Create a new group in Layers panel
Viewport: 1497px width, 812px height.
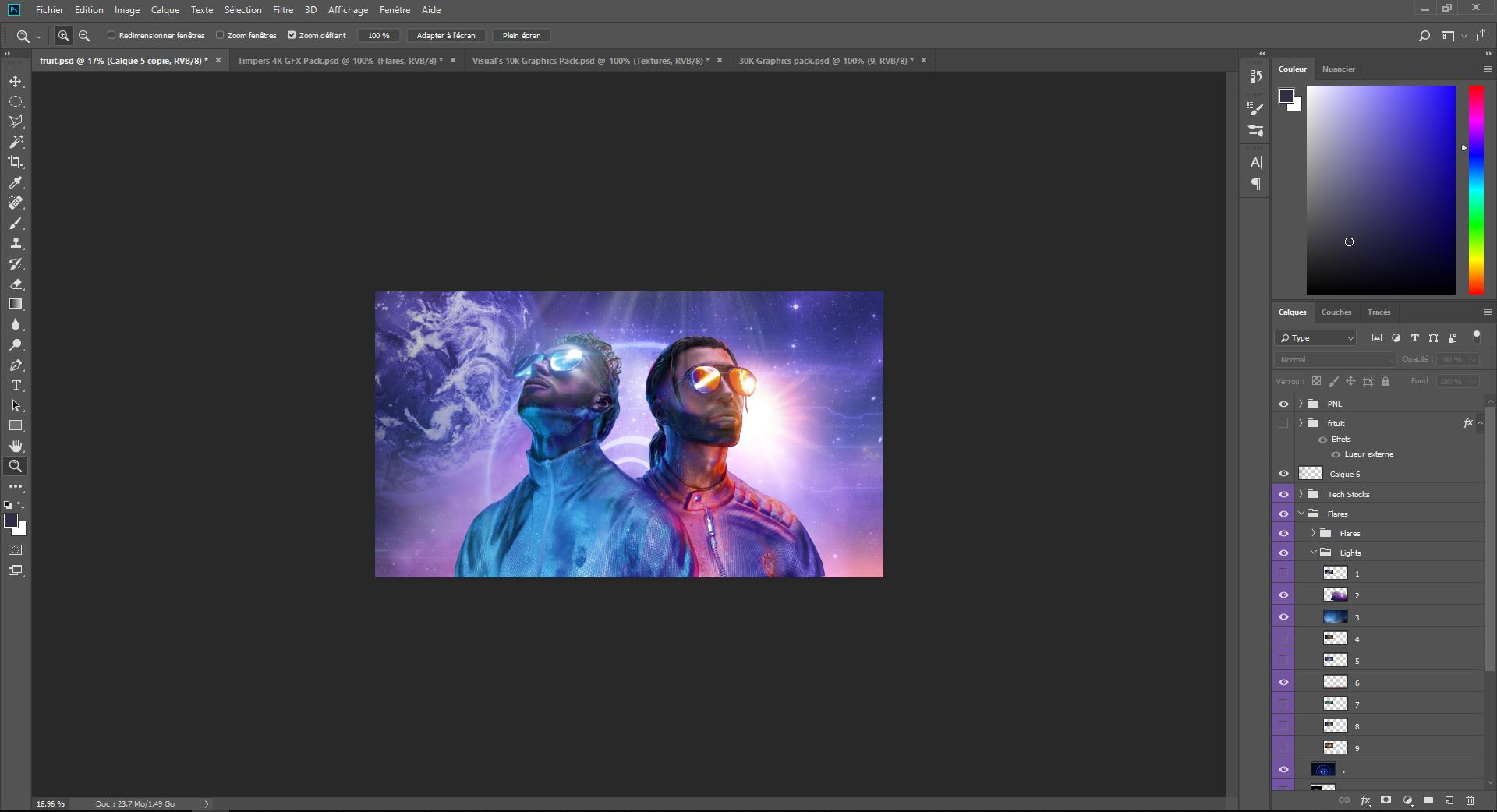click(1428, 800)
